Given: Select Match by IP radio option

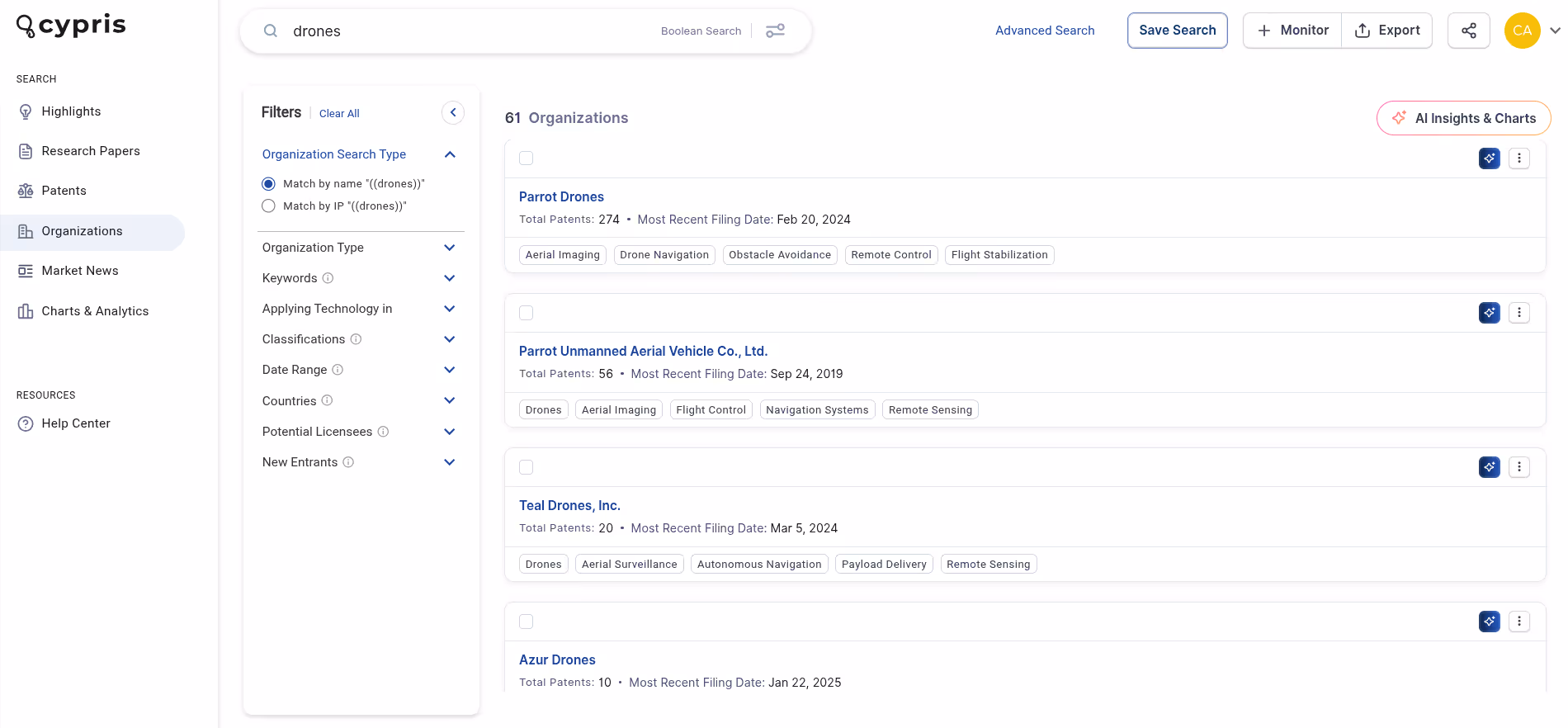Looking at the screenshot, I should 268,206.
